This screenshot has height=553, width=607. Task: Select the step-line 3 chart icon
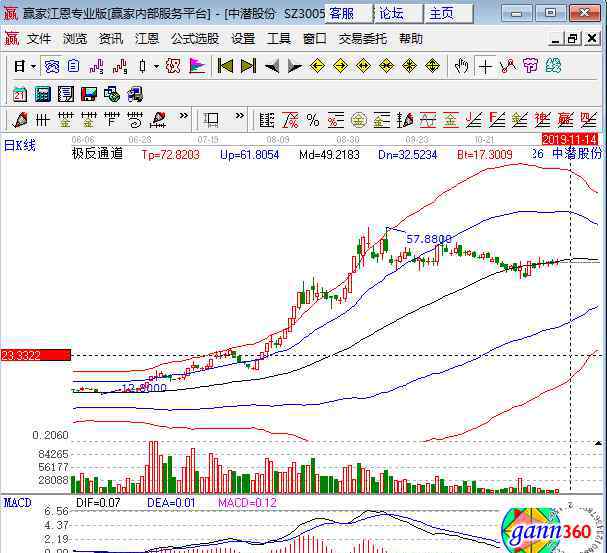tap(96, 66)
